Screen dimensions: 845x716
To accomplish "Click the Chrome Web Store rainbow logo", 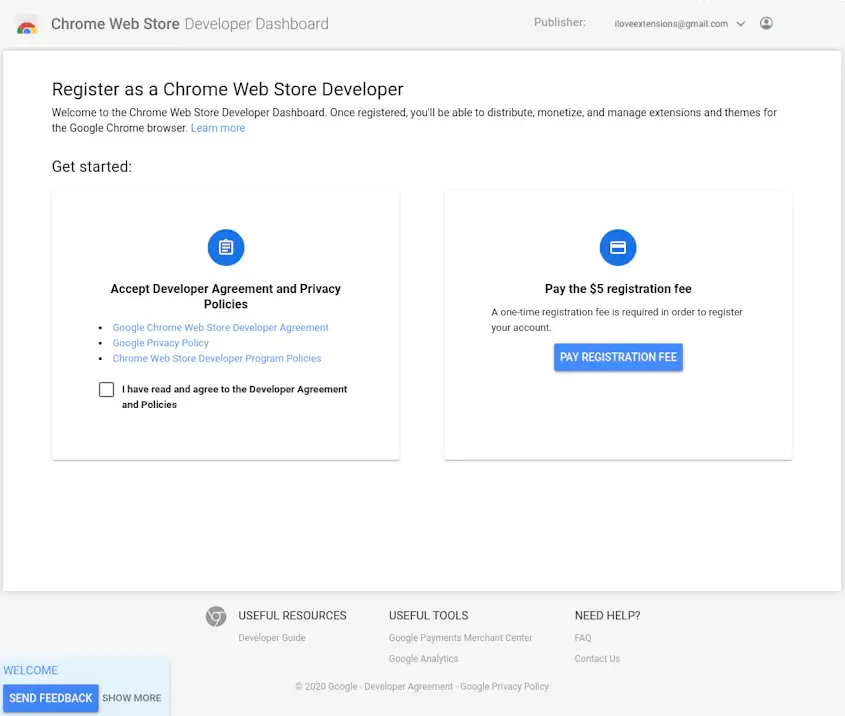I will tap(27, 24).
